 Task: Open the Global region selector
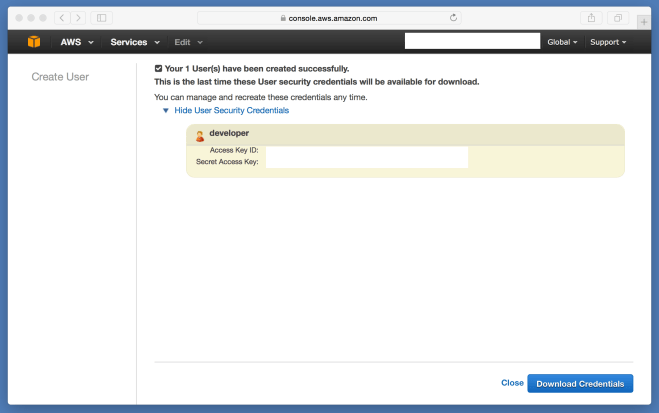562,42
